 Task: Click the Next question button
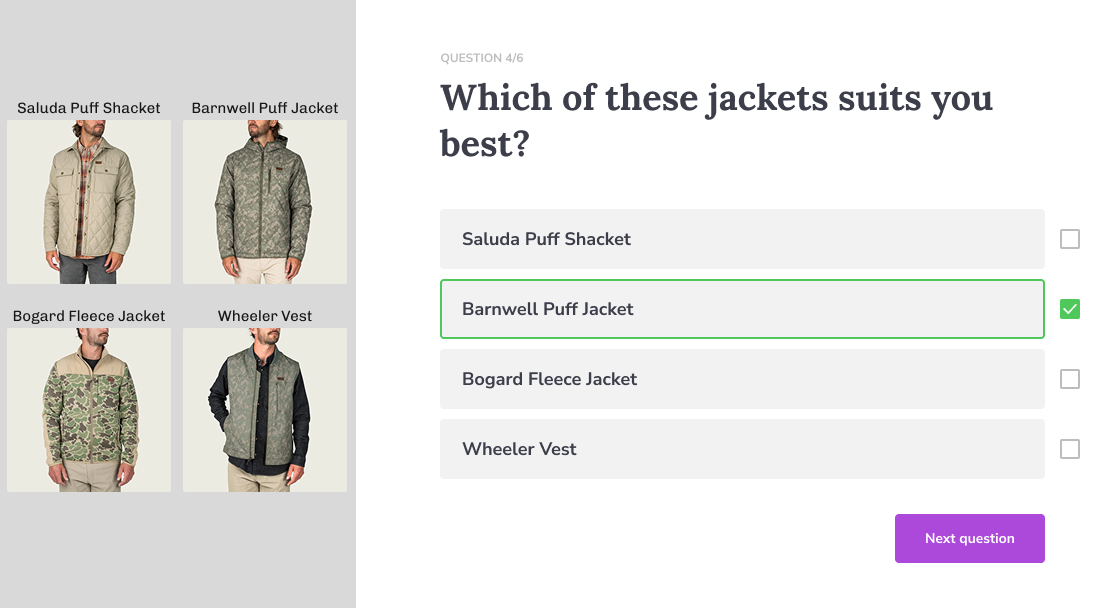[969, 538]
